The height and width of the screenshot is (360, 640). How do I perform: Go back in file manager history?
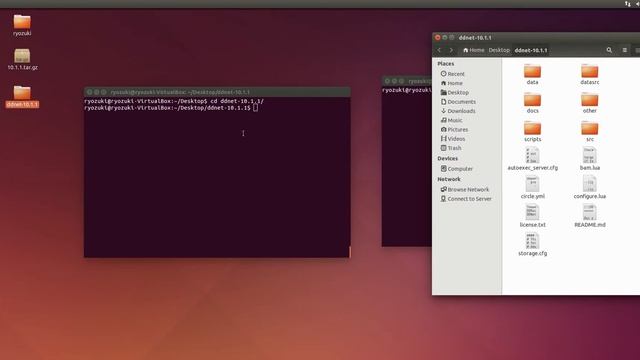pos(440,50)
